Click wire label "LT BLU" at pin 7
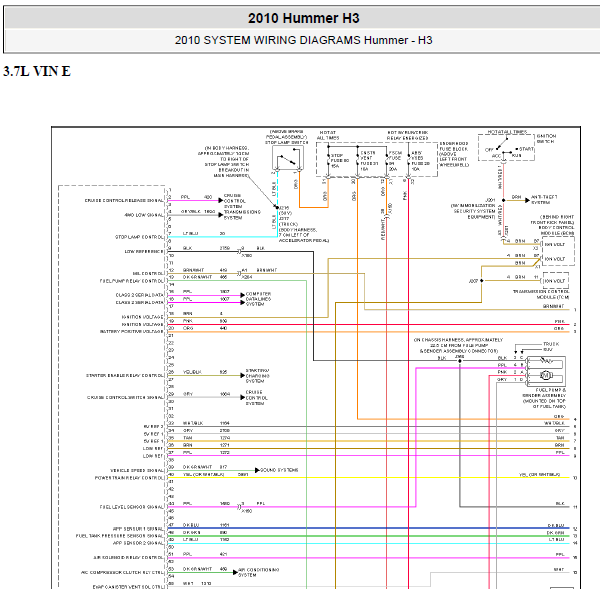 (190, 233)
